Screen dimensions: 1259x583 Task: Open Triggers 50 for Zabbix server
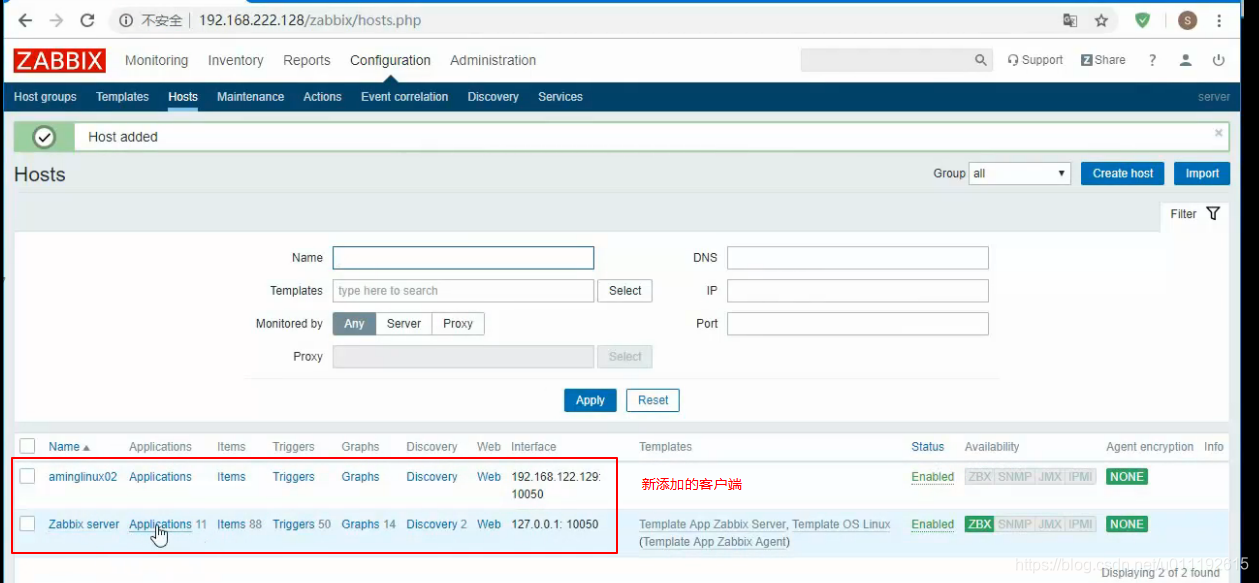(293, 524)
